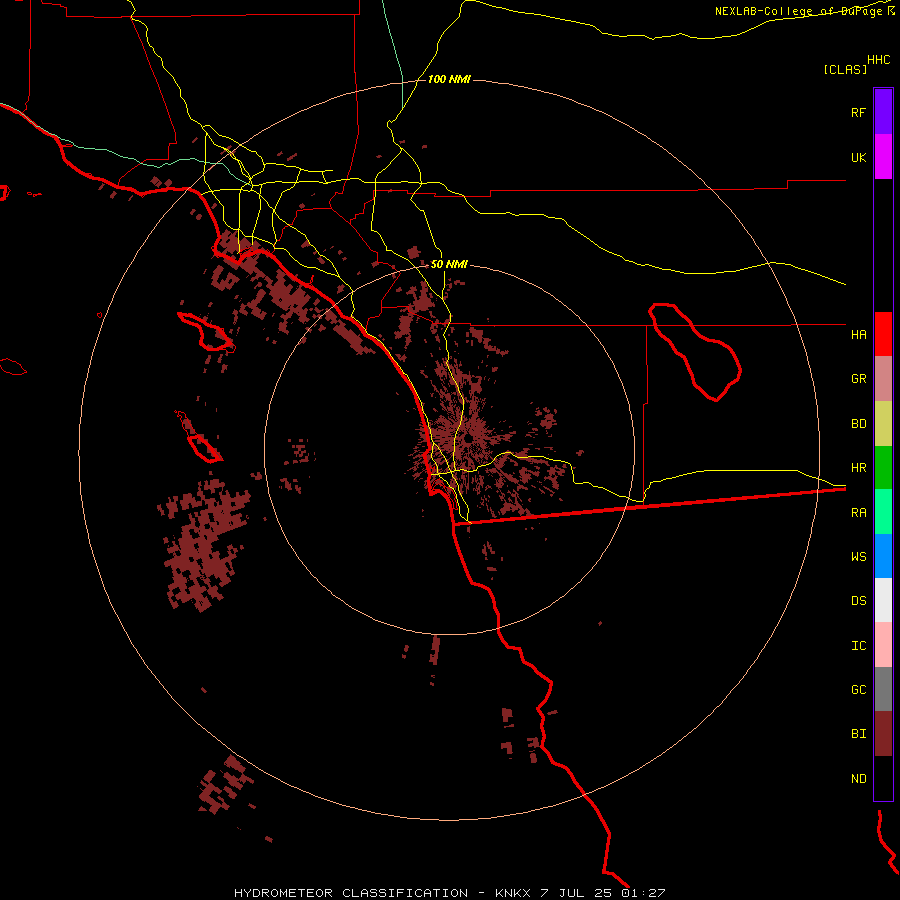Click the HR legend label
The image size is (900, 900).
tap(858, 468)
